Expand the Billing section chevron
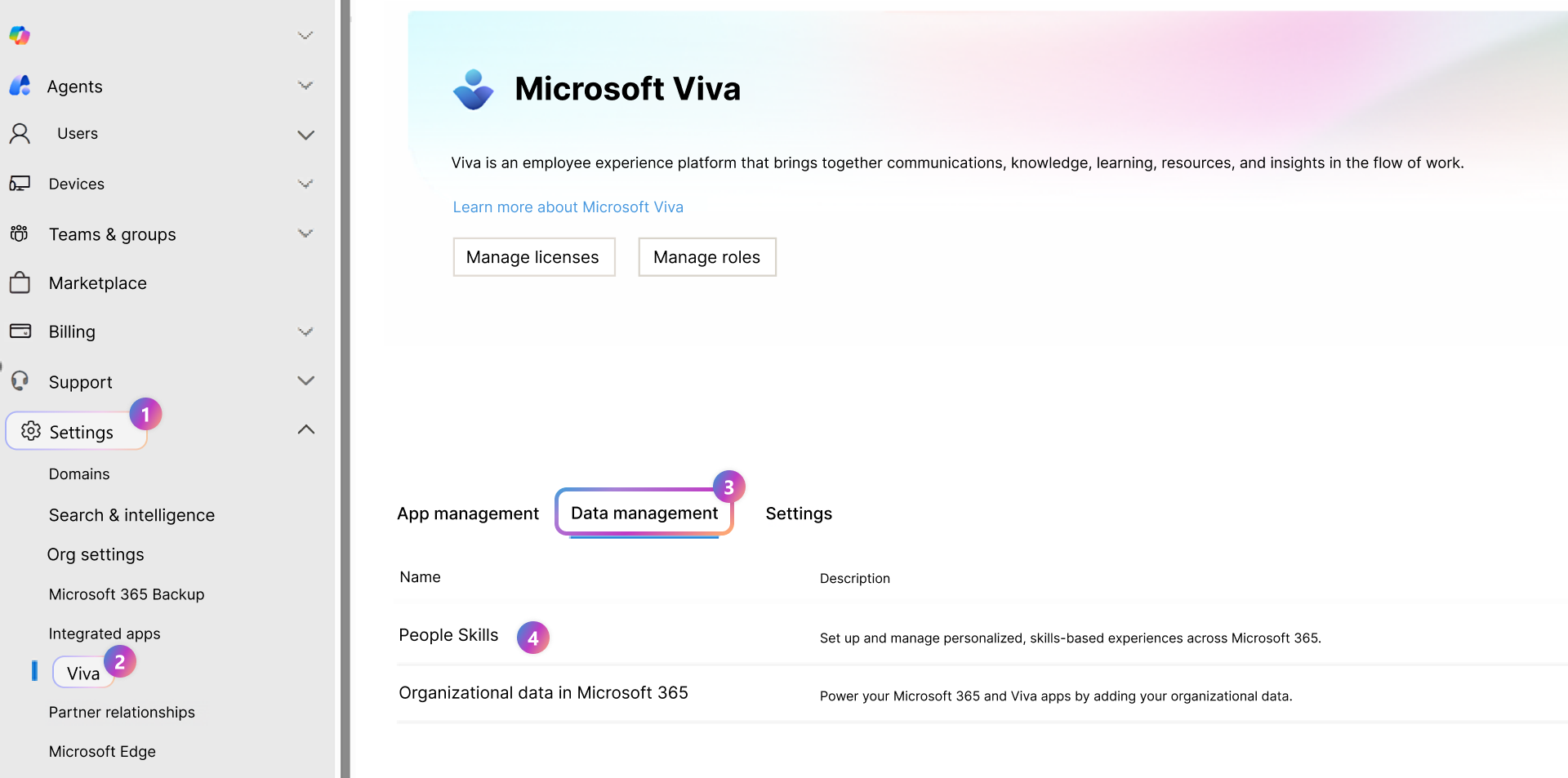The image size is (1568, 778). pyautogui.click(x=305, y=331)
